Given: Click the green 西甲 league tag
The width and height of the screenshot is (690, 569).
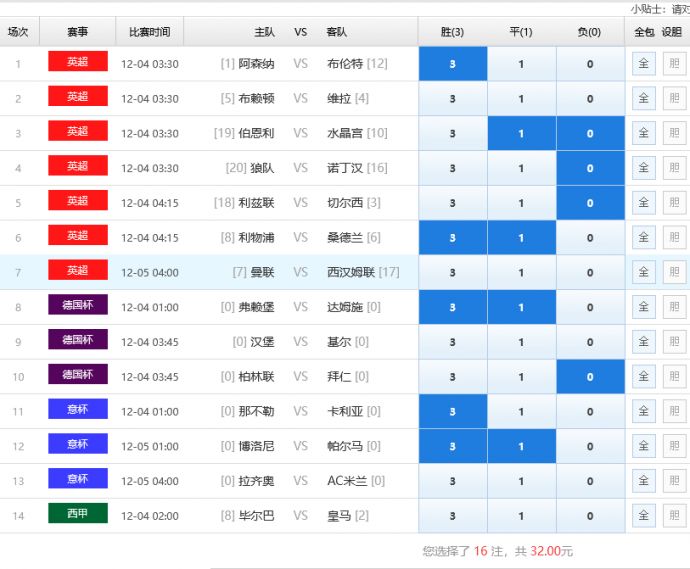Looking at the screenshot, I should (77, 514).
